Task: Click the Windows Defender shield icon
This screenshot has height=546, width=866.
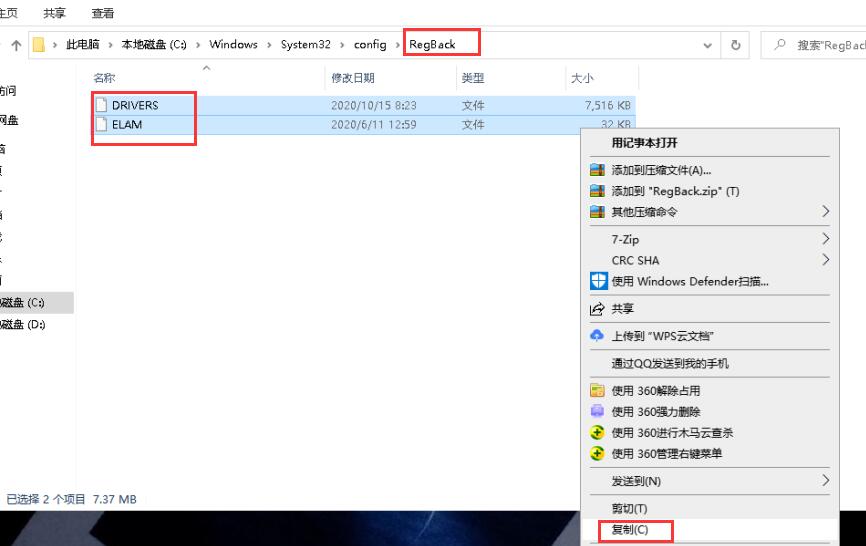Action: (598, 281)
